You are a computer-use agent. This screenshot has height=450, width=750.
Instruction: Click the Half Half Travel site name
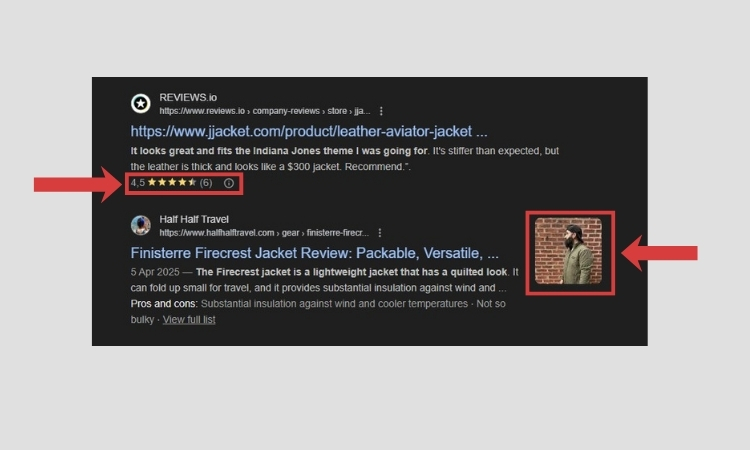tap(194, 220)
